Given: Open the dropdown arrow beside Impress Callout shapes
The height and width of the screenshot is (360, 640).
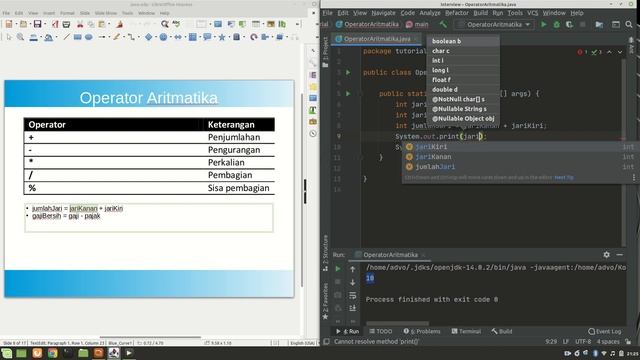Looking at the screenshot, I should click(214, 38).
